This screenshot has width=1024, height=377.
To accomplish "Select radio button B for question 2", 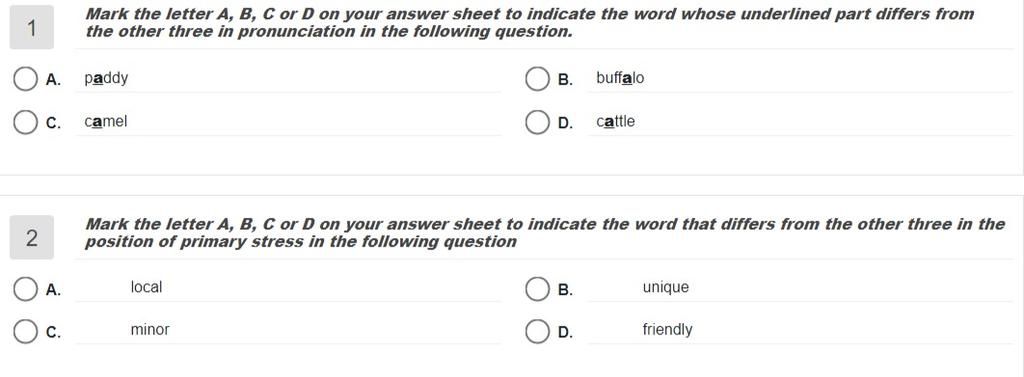I will tap(537, 289).
